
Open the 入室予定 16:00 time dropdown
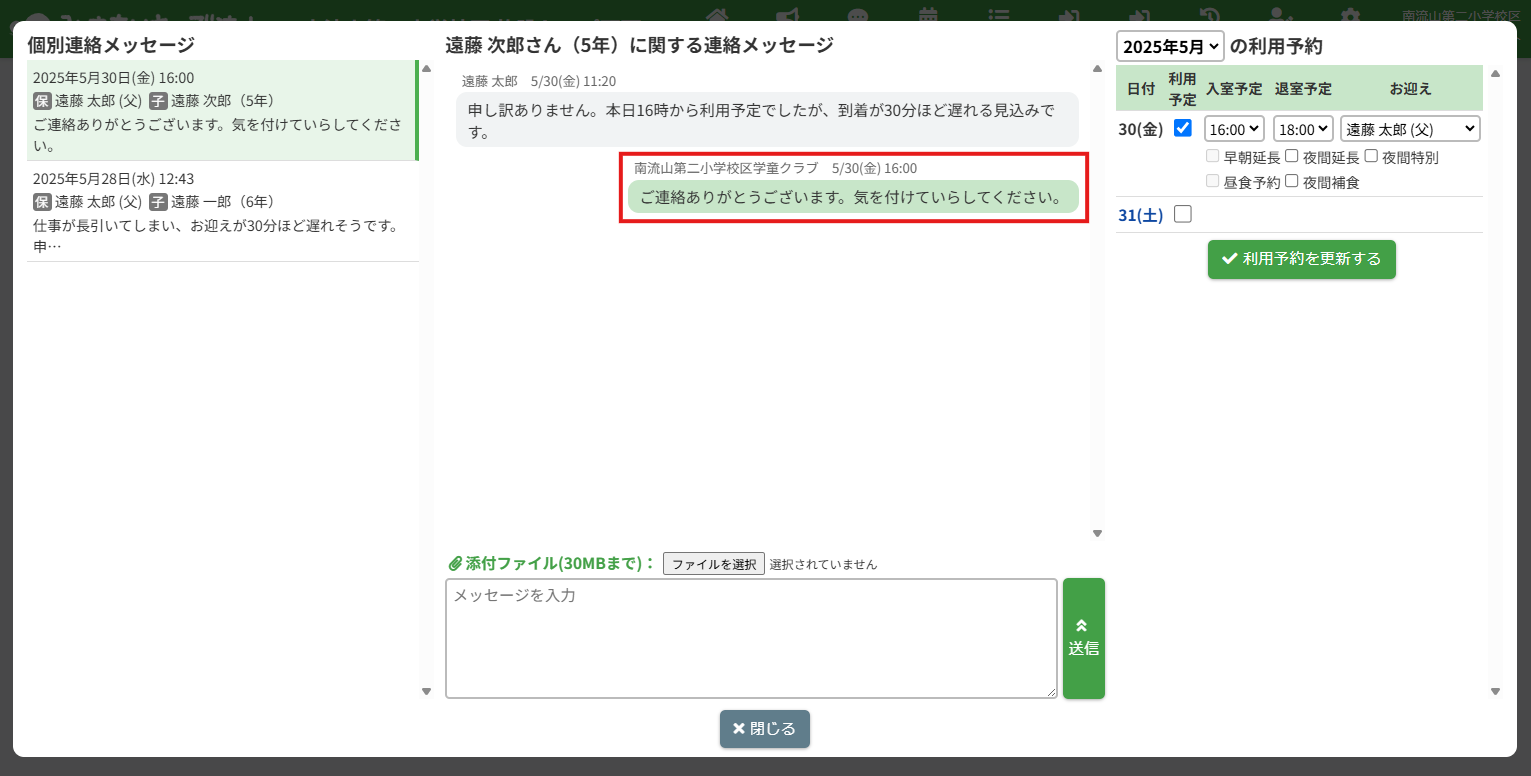[1234, 129]
